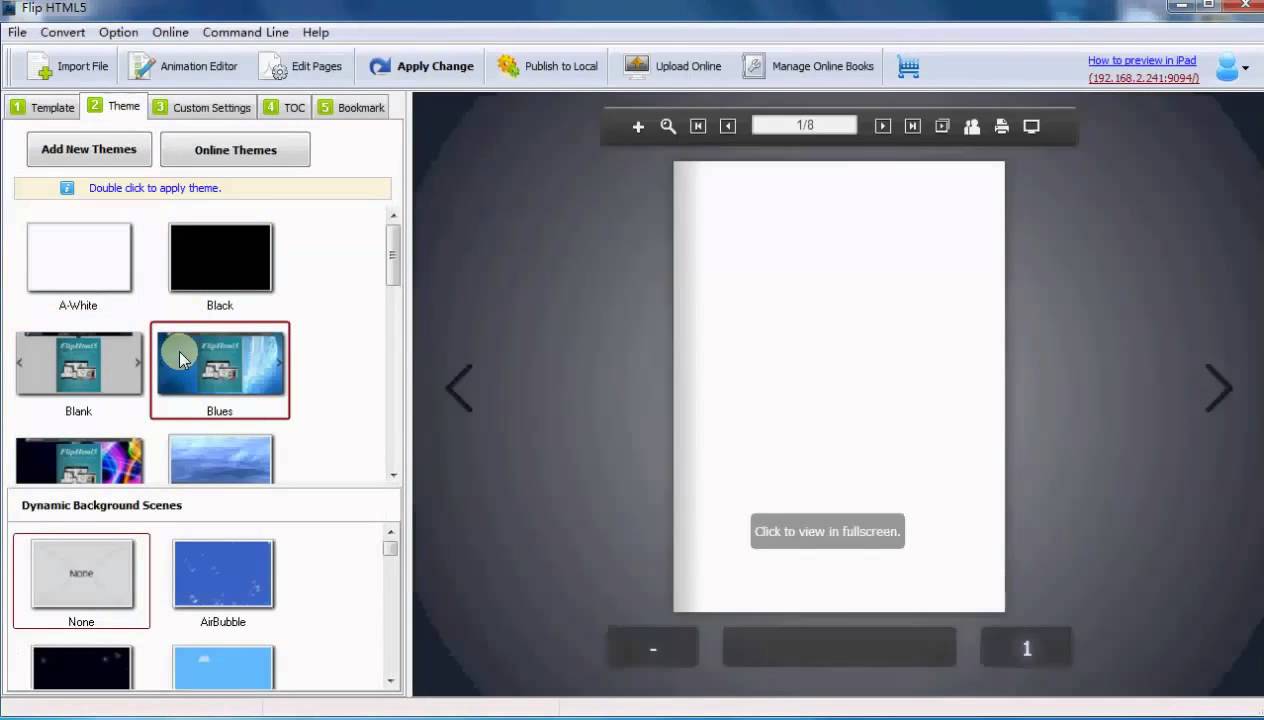Image resolution: width=1264 pixels, height=720 pixels.
Task: Click the info icon beside apply theme hint
Action: pos(67,188)
